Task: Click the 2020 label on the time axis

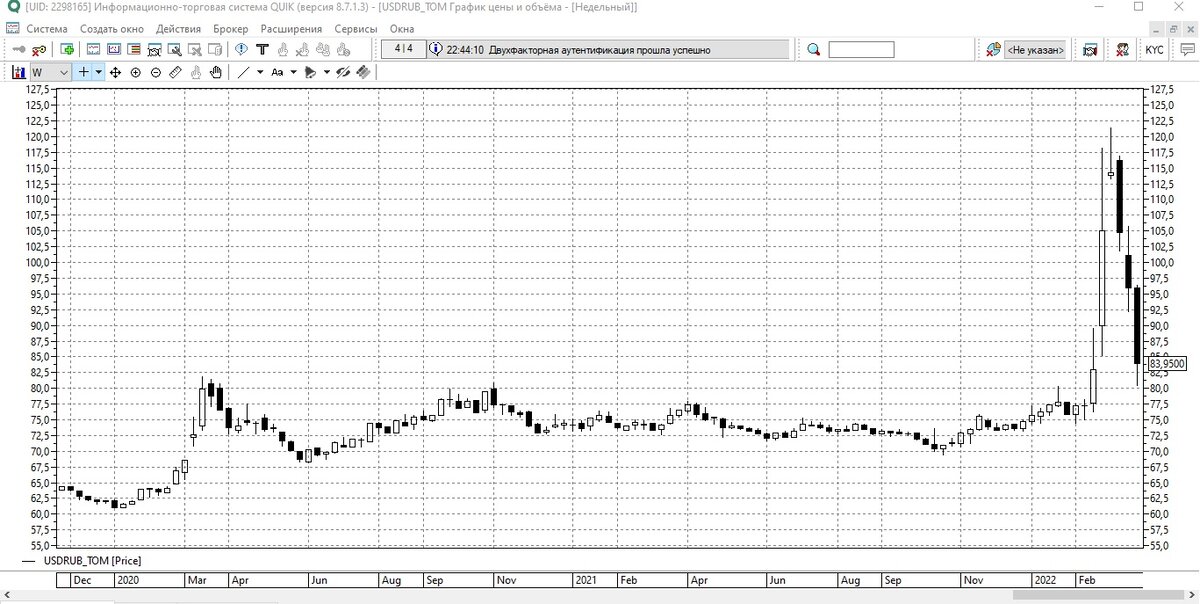Action: click(x=128, y=580)
